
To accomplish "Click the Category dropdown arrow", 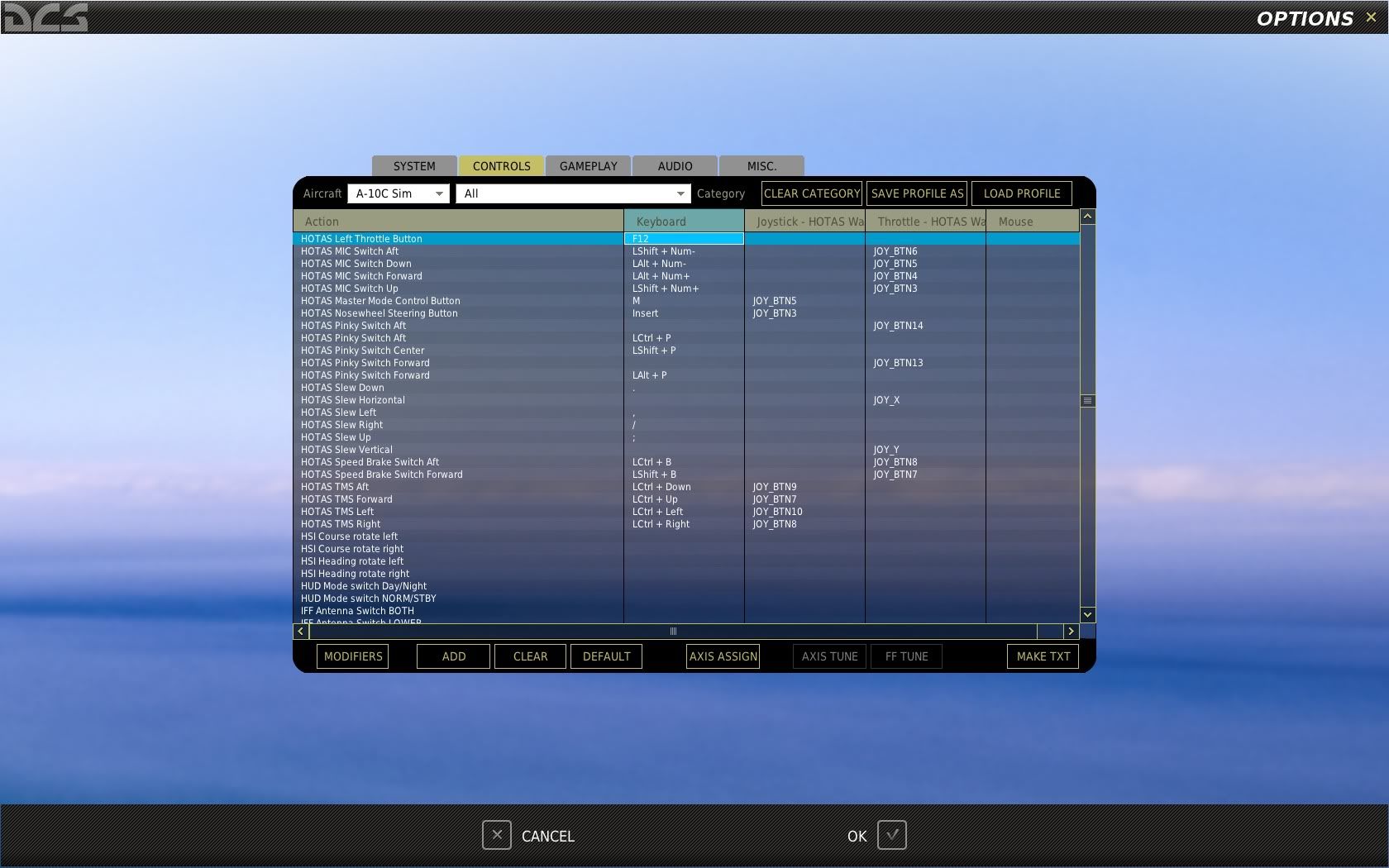I will pos(680,193).
